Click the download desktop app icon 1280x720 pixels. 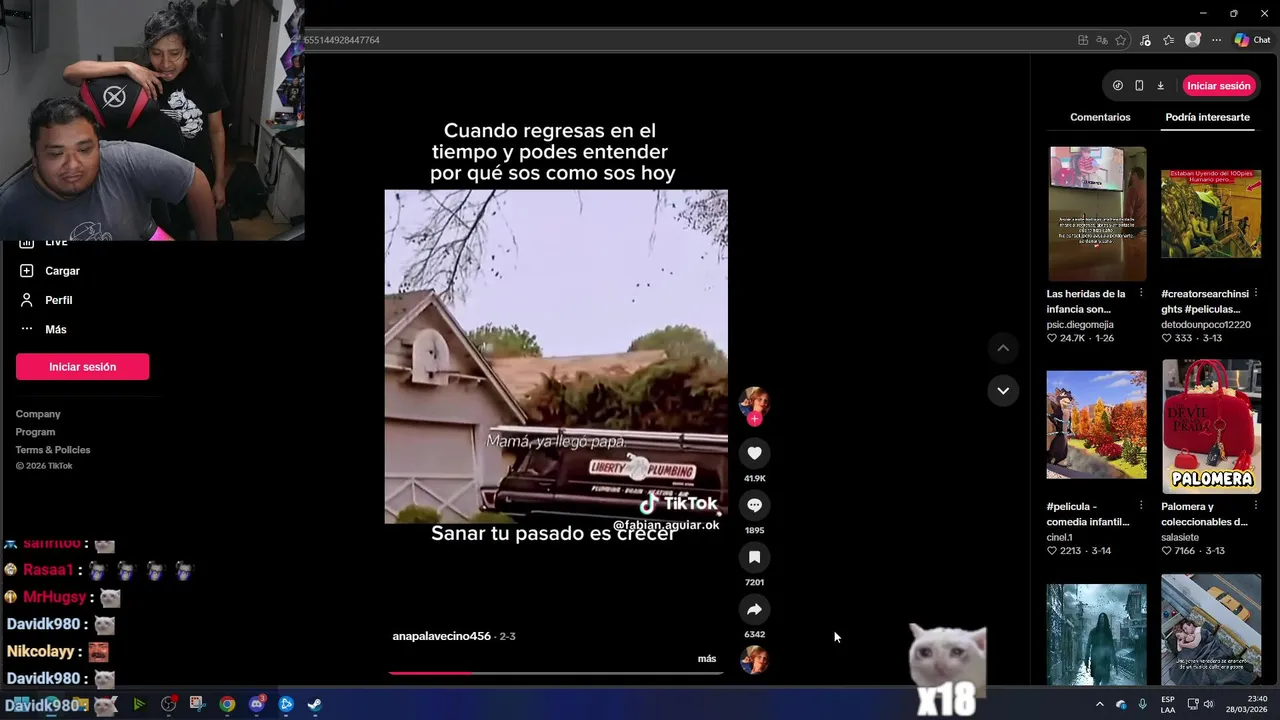click(1160, 86)
